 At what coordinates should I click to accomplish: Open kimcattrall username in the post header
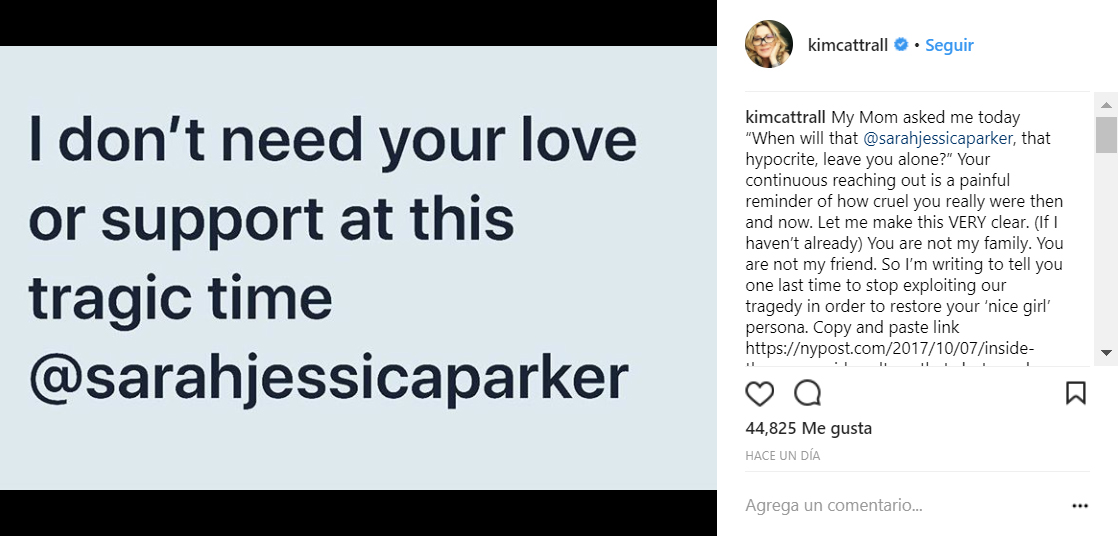point(847,45)
